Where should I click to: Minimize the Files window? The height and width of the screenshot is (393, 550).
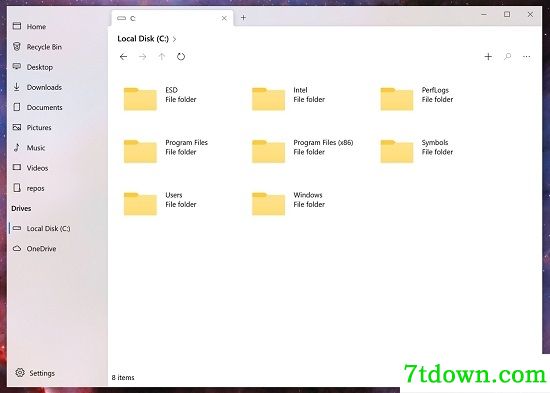click(484, 14)
